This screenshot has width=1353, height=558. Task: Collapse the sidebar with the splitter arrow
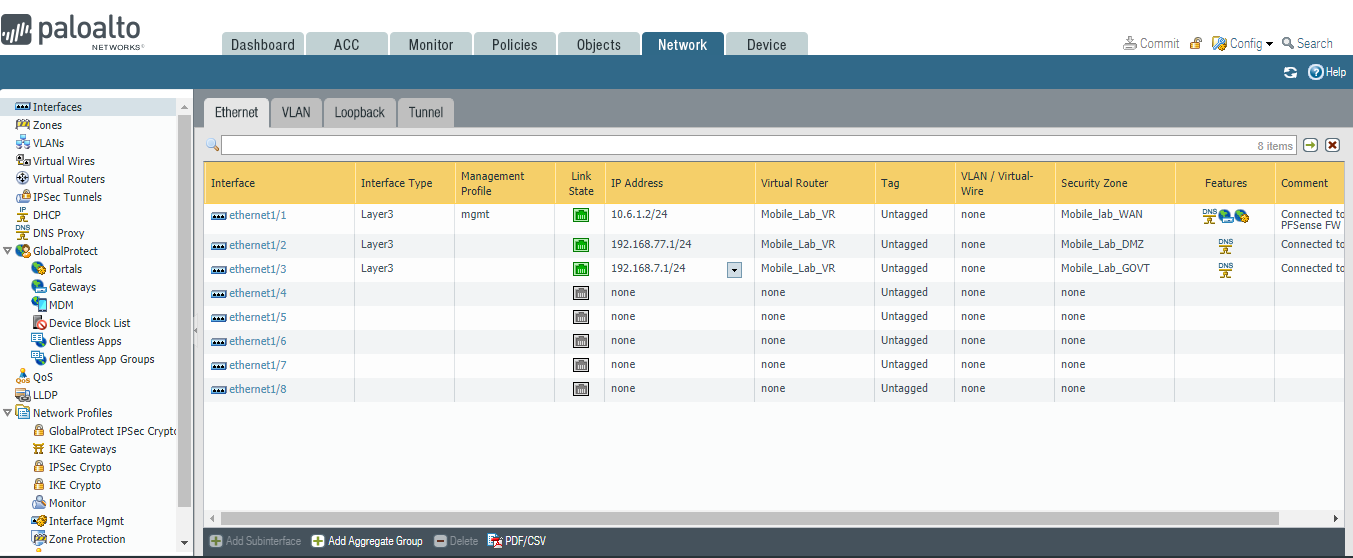tap(196, 329)
